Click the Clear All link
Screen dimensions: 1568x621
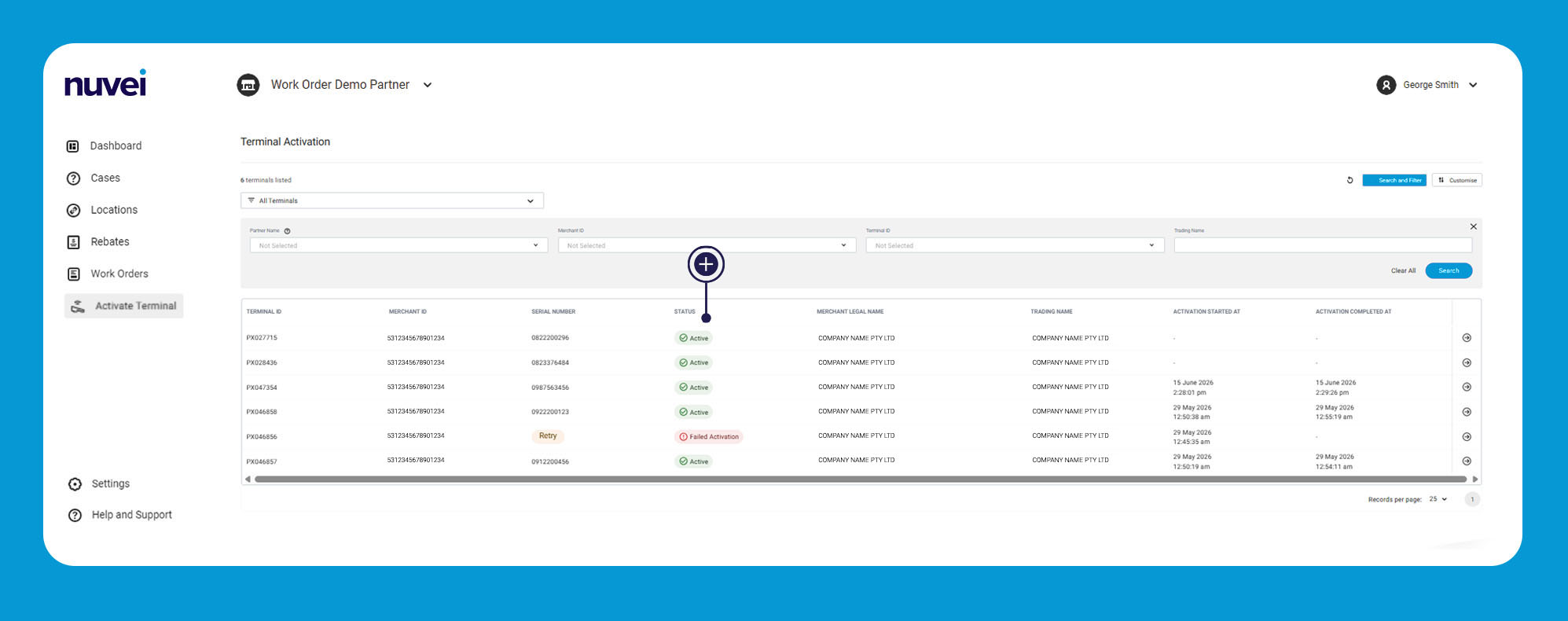(x=1403, y=270)
